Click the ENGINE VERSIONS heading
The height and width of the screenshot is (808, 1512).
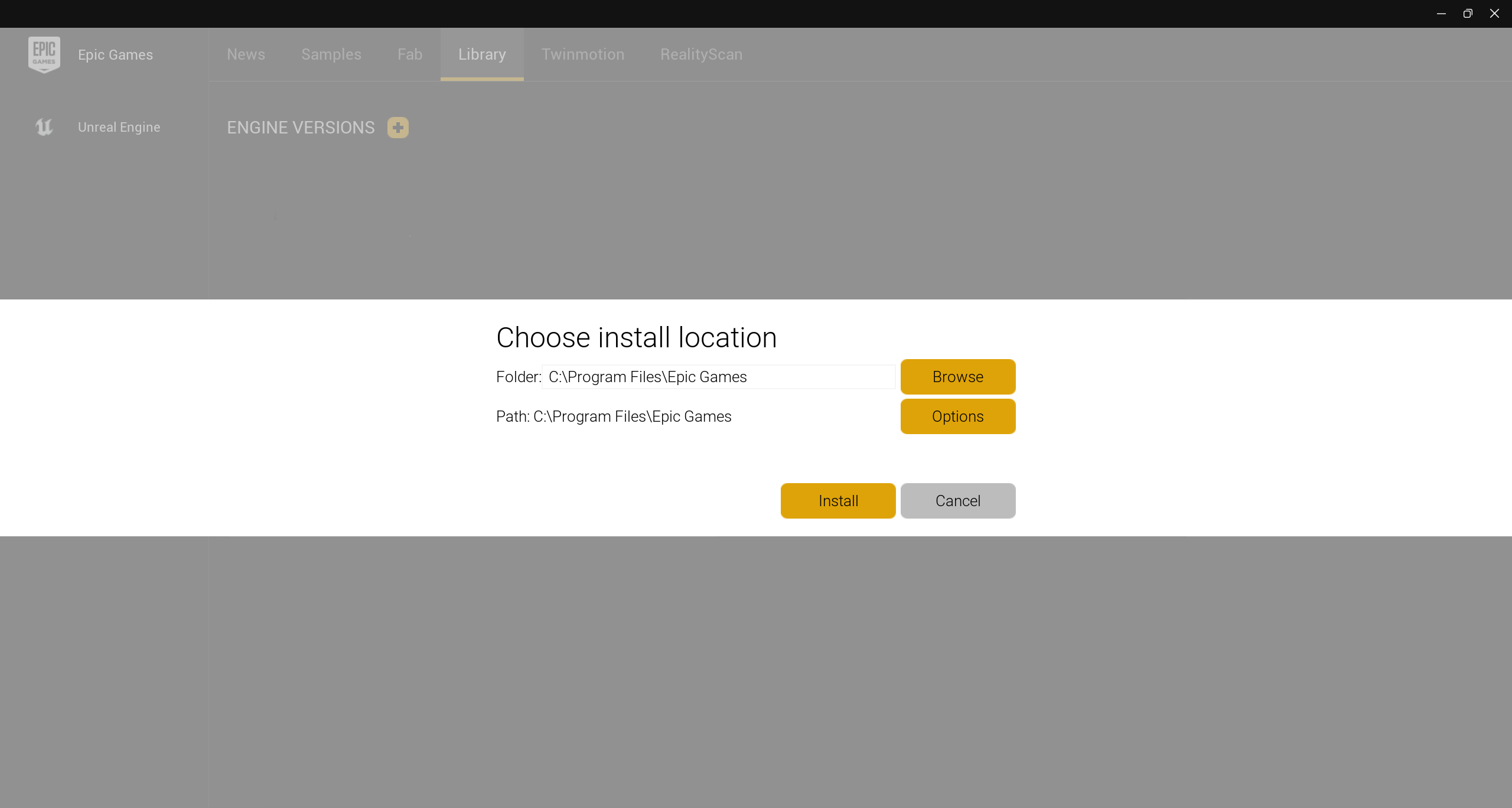301,127
